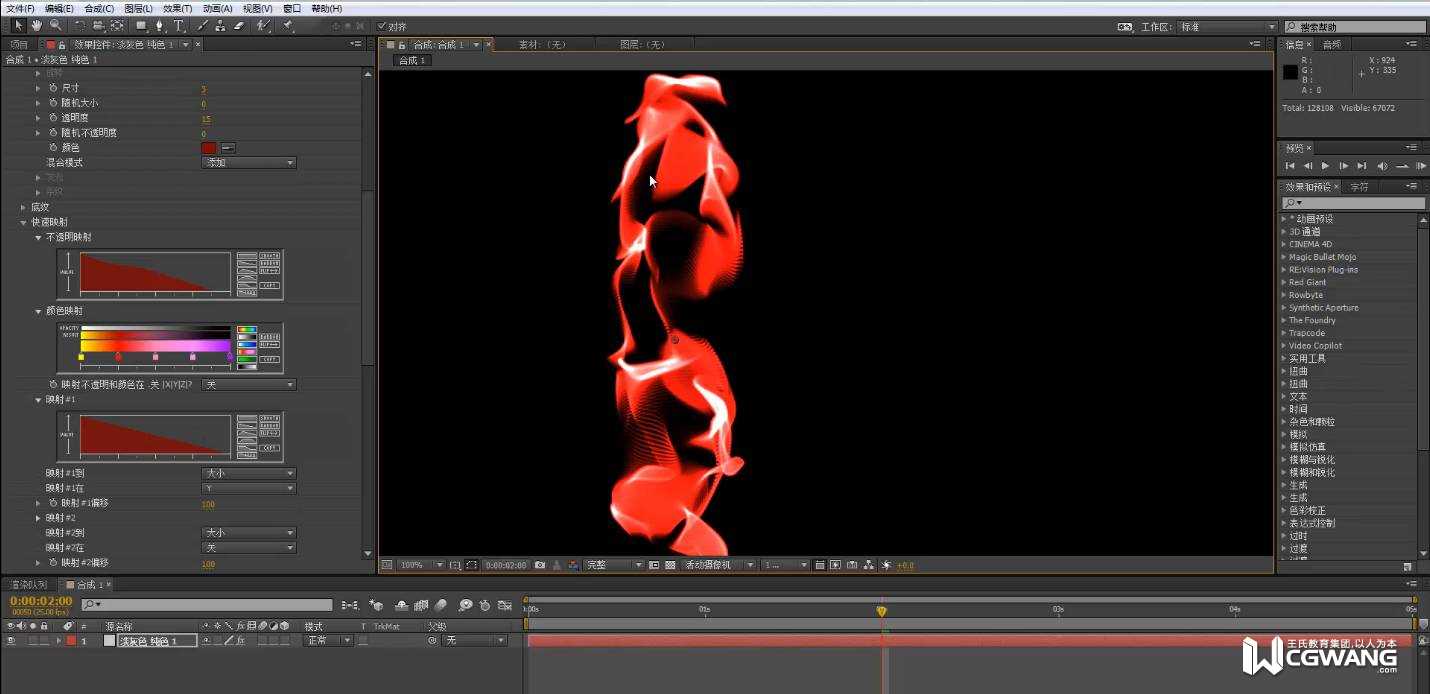
Task: Toggle transparency grid in the viewer
Action: pos(670,565)
